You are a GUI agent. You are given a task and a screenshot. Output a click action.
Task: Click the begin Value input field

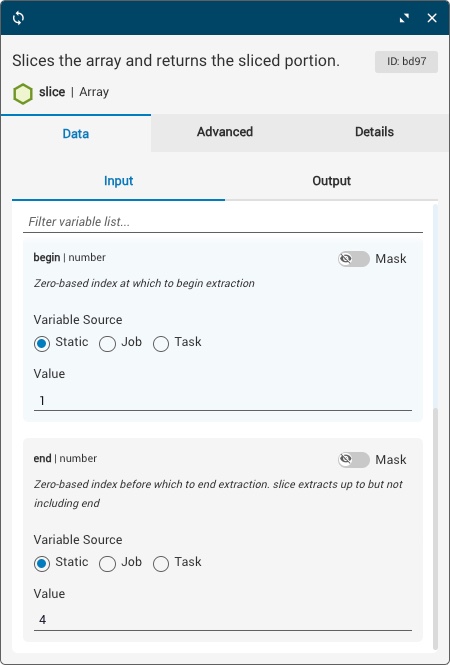coord(223,400)
